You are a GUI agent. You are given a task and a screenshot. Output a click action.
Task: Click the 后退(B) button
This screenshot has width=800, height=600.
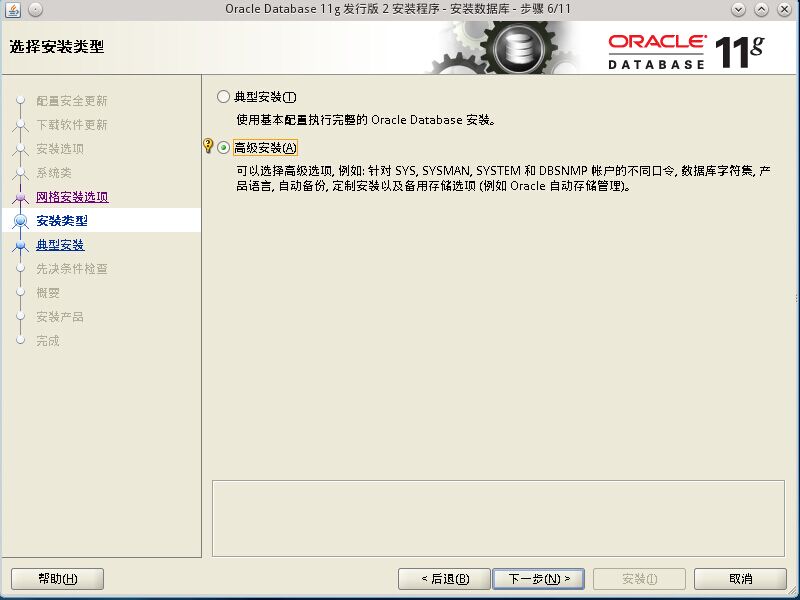coord(444,579)
